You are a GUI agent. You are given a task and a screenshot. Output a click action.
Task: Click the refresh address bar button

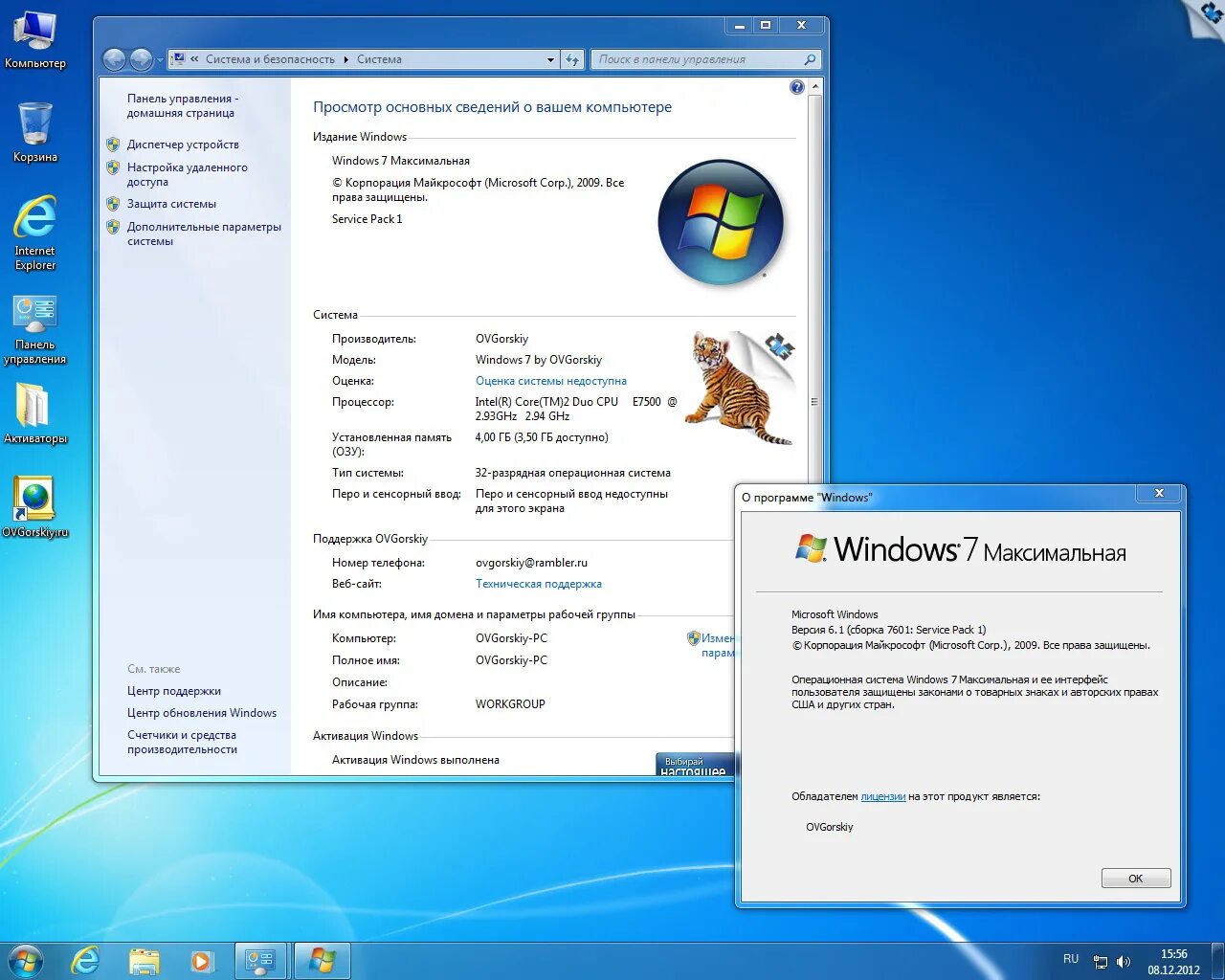click(x=572, y=59)
